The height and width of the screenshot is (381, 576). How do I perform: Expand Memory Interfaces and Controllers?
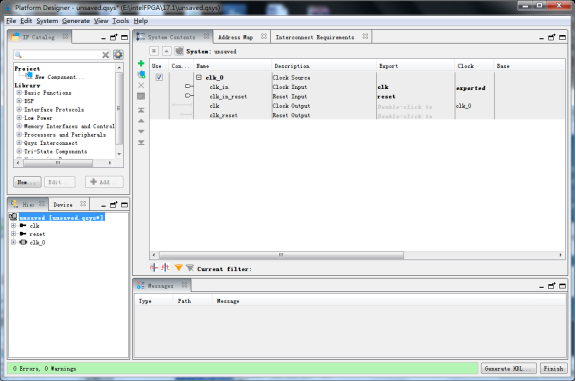tap(19, 126)
